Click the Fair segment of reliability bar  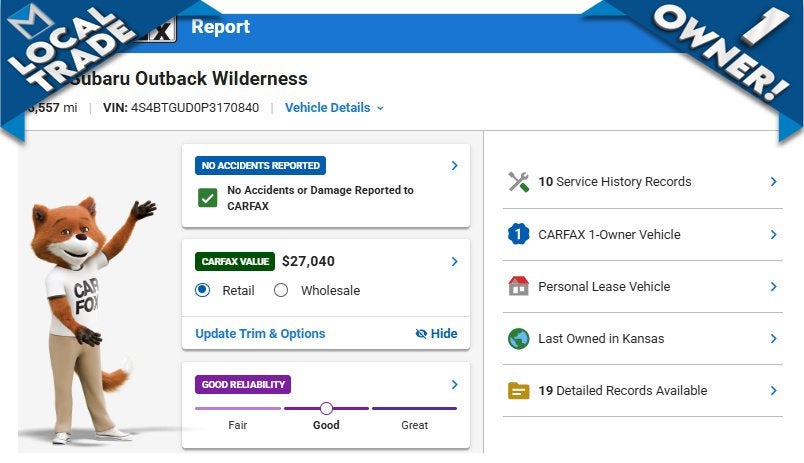(x=238, y=409)
